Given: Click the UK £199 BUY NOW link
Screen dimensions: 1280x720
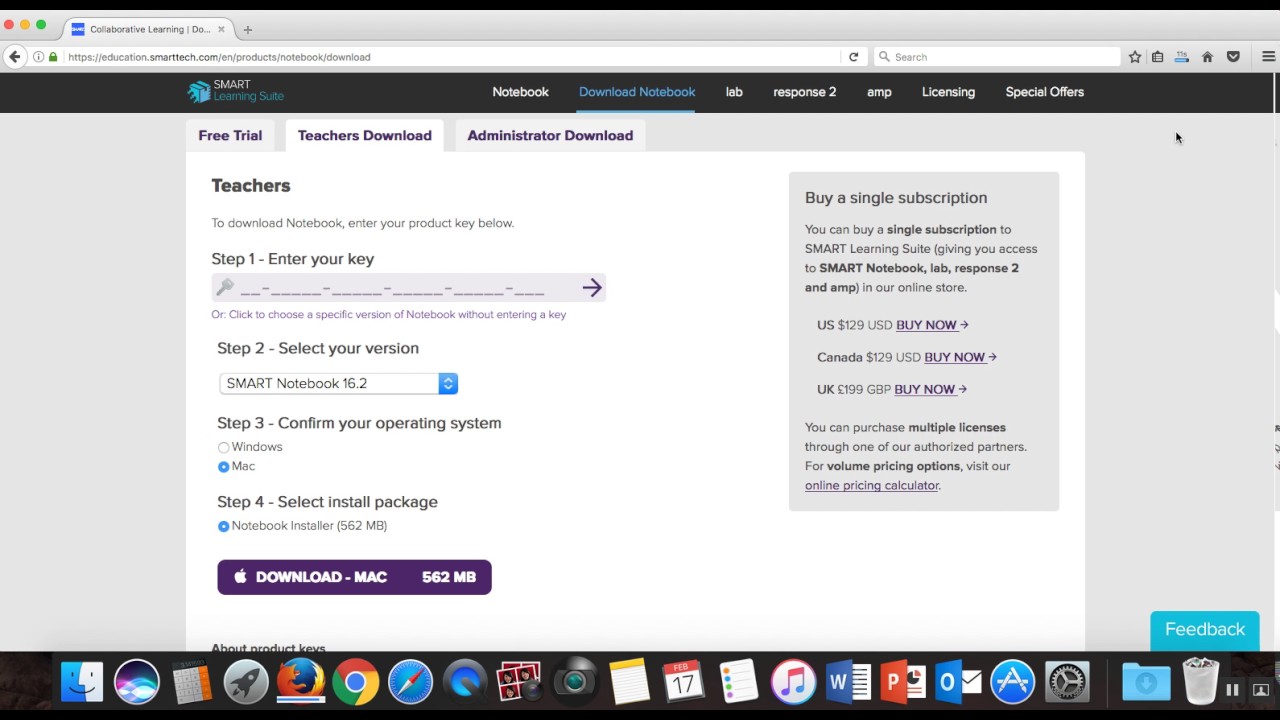Looking at the screenshot, I should tap(930, 389).
